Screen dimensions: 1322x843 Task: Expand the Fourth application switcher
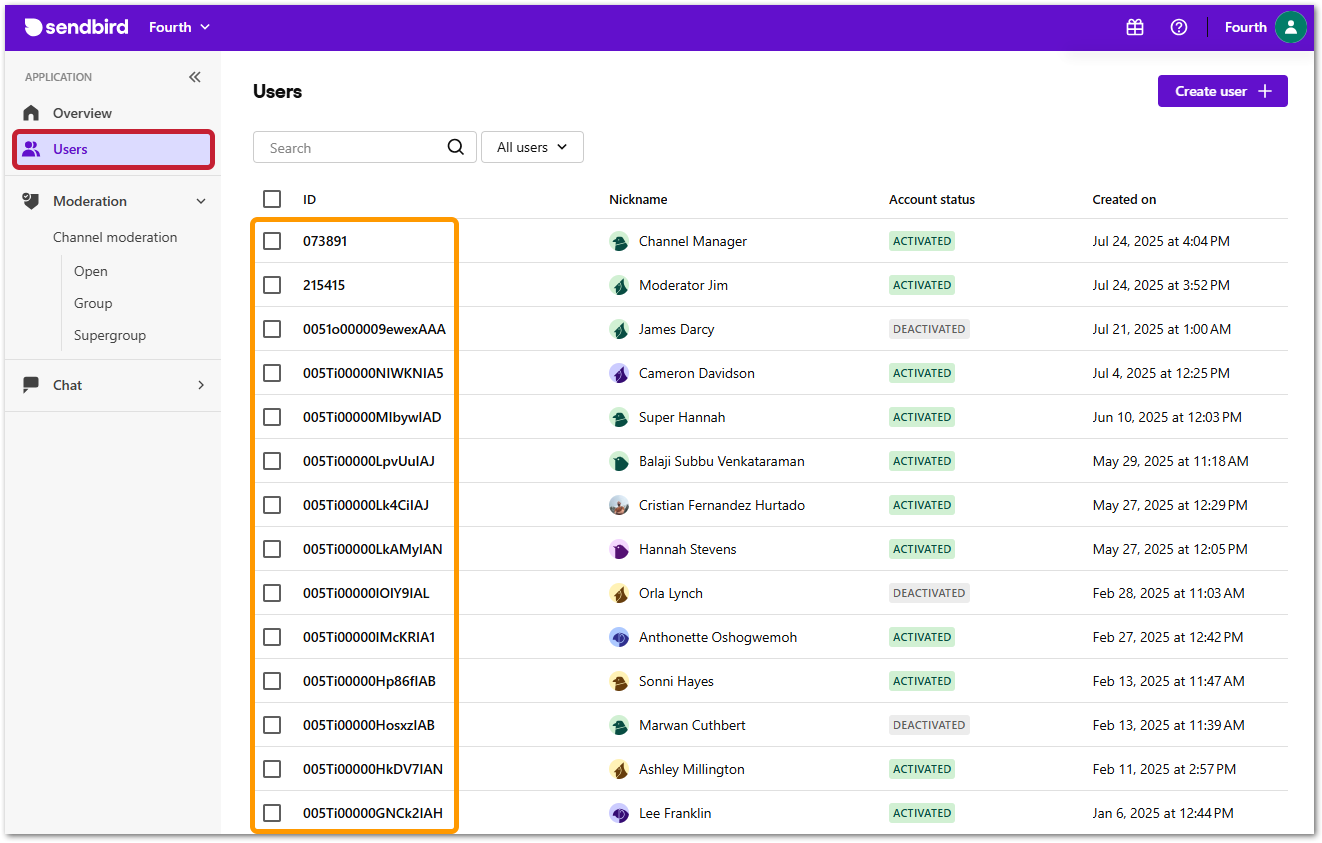pyautogui.click(x=180, y=27)
